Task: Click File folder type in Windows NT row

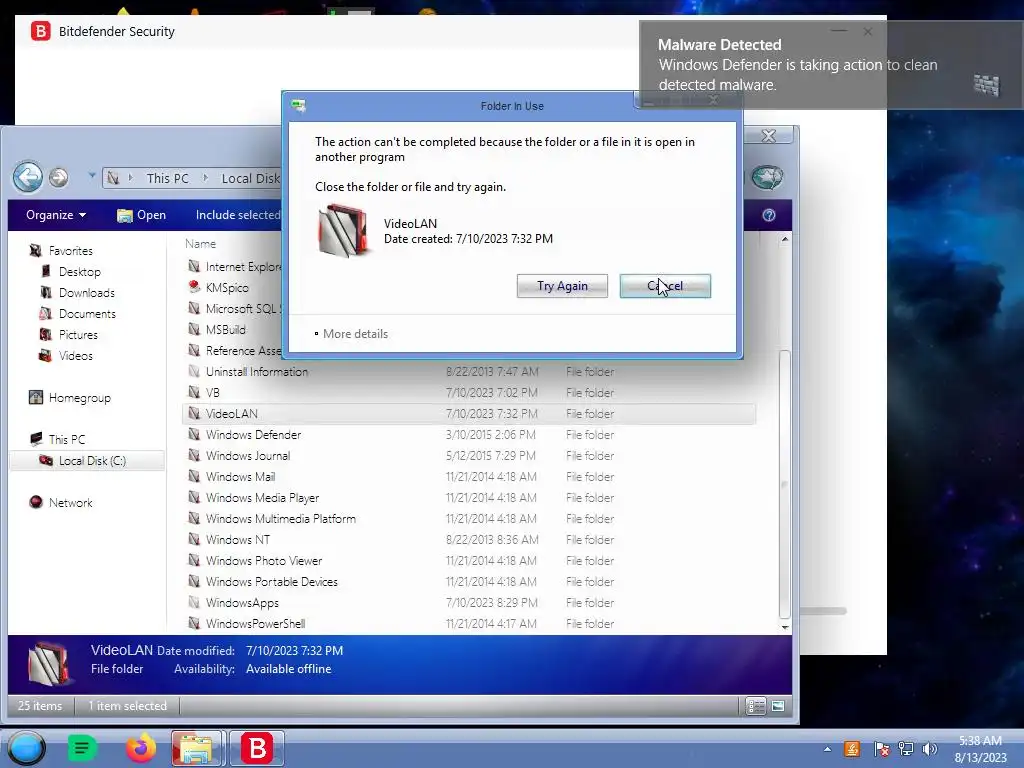Action: click(590, 539)
